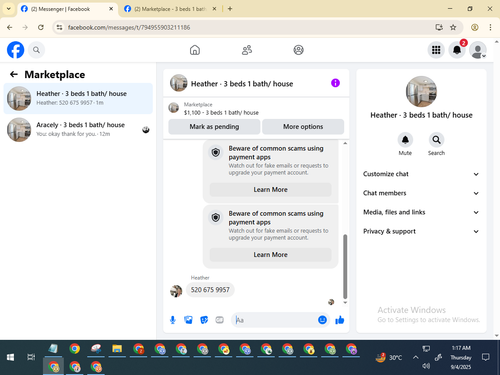This screenshot has width=500, height=375.
Task: Open site information icon in address bar
Action: (x=59, y=27)
